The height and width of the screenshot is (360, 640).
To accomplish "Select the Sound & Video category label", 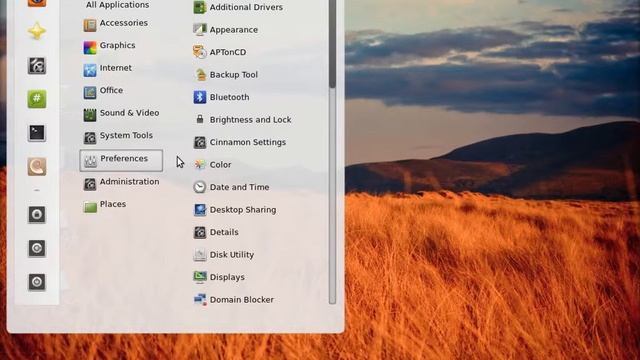I will click(x=129, y=113).
